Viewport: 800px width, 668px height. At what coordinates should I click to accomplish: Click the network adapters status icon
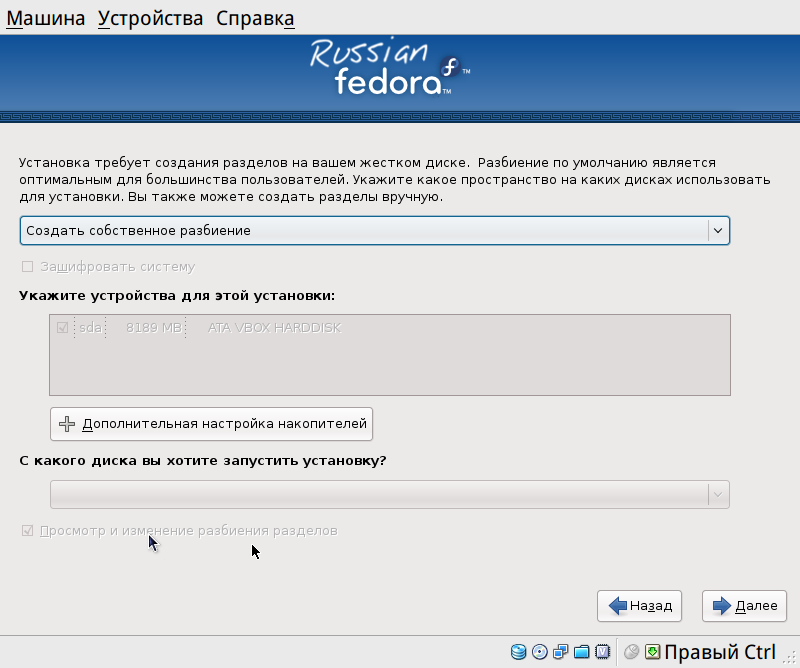click(x=561, y=652)
